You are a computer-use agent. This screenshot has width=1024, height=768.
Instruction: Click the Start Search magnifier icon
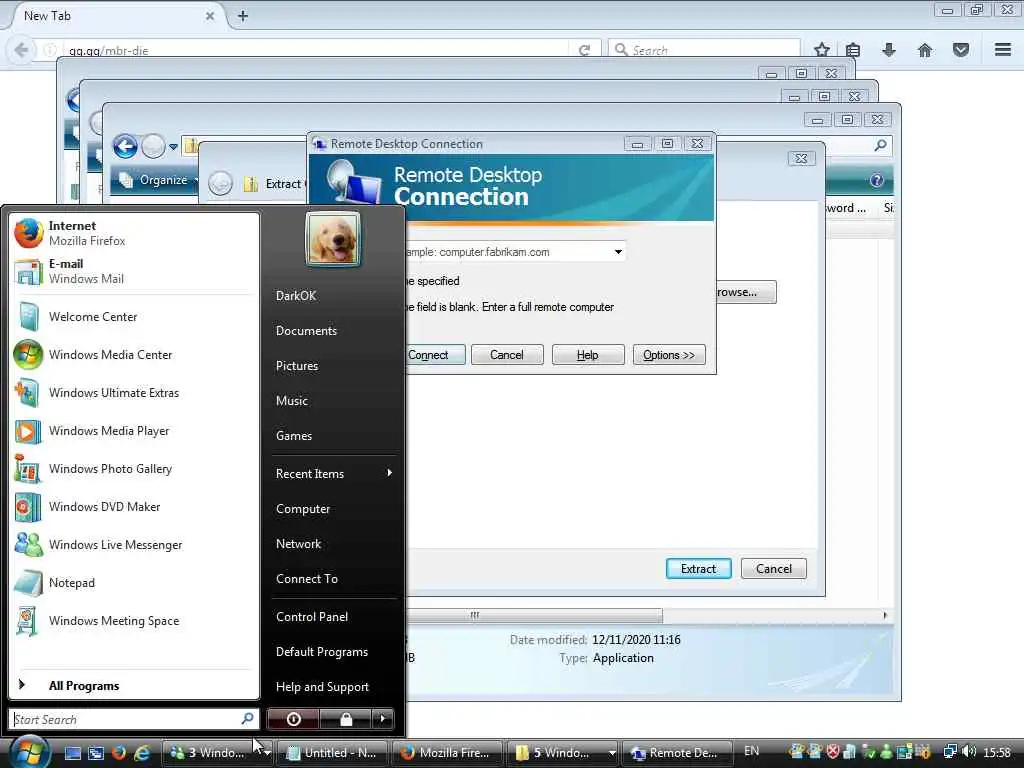pyautogui.click(x=248, y=719)
